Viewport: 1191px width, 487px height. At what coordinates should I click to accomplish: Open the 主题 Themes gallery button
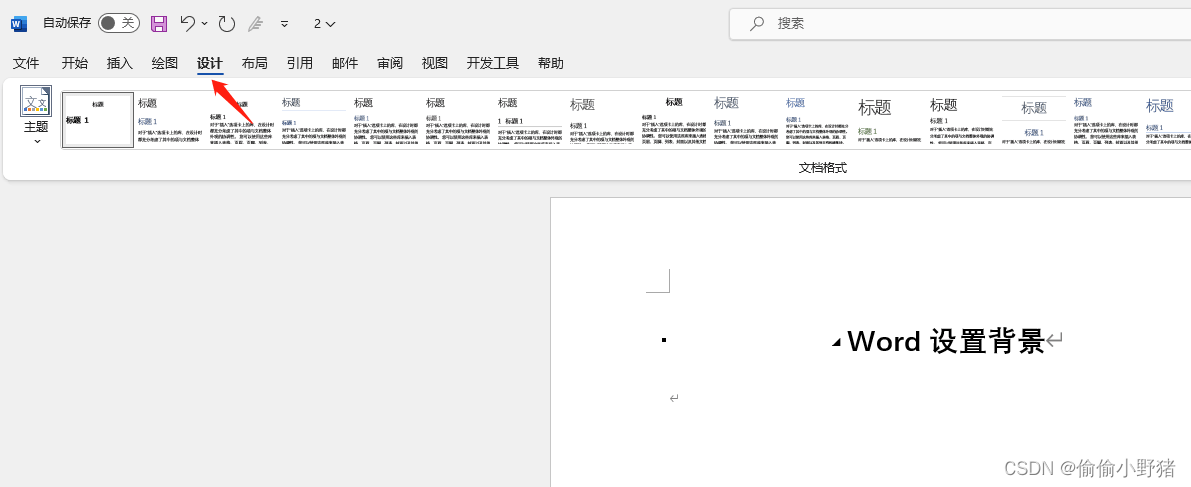36,116
